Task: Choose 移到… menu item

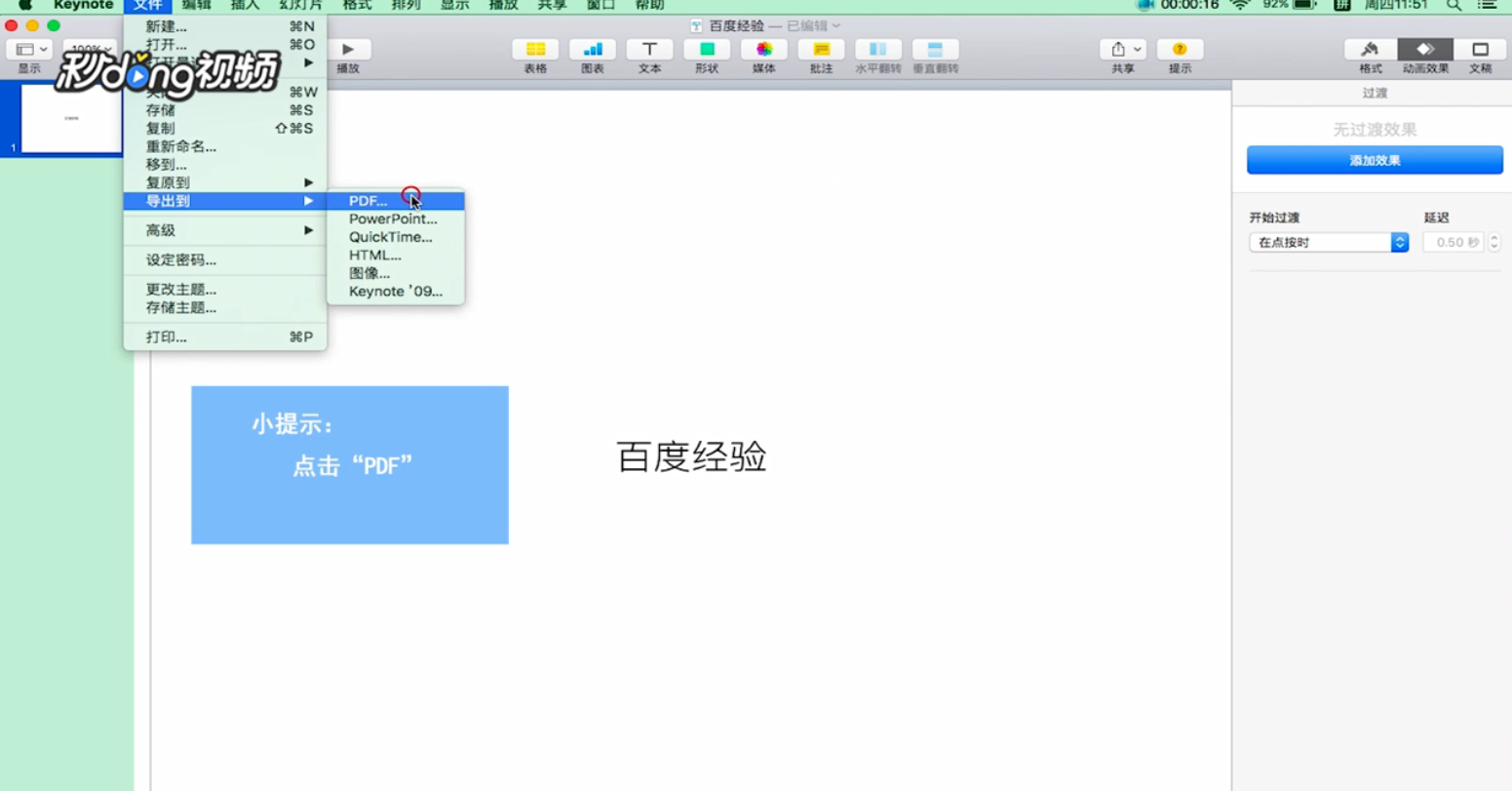Action: [x=225, y=165]
